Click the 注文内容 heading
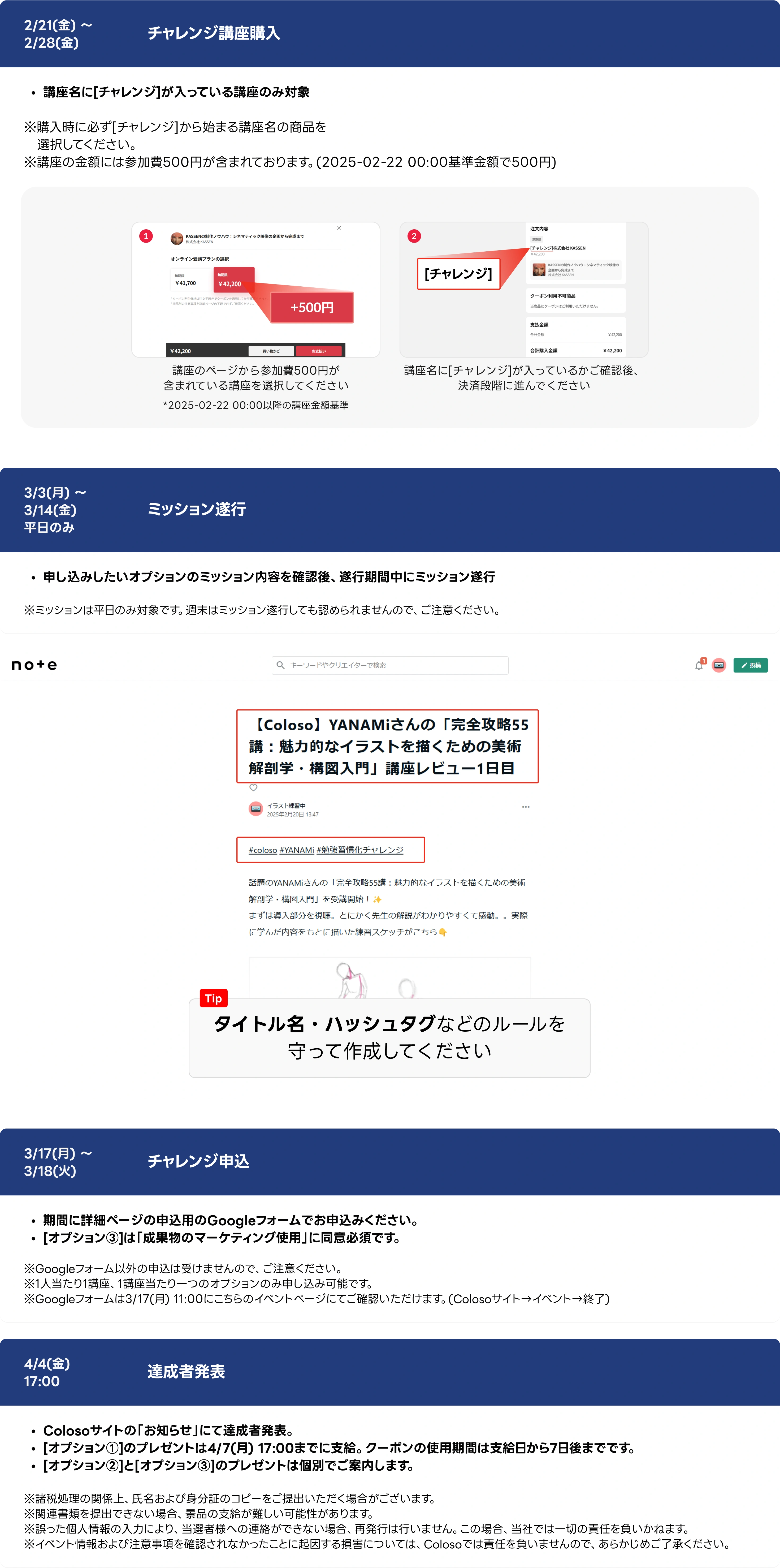This screenshot has width=780, height=1568. [539, 229]
